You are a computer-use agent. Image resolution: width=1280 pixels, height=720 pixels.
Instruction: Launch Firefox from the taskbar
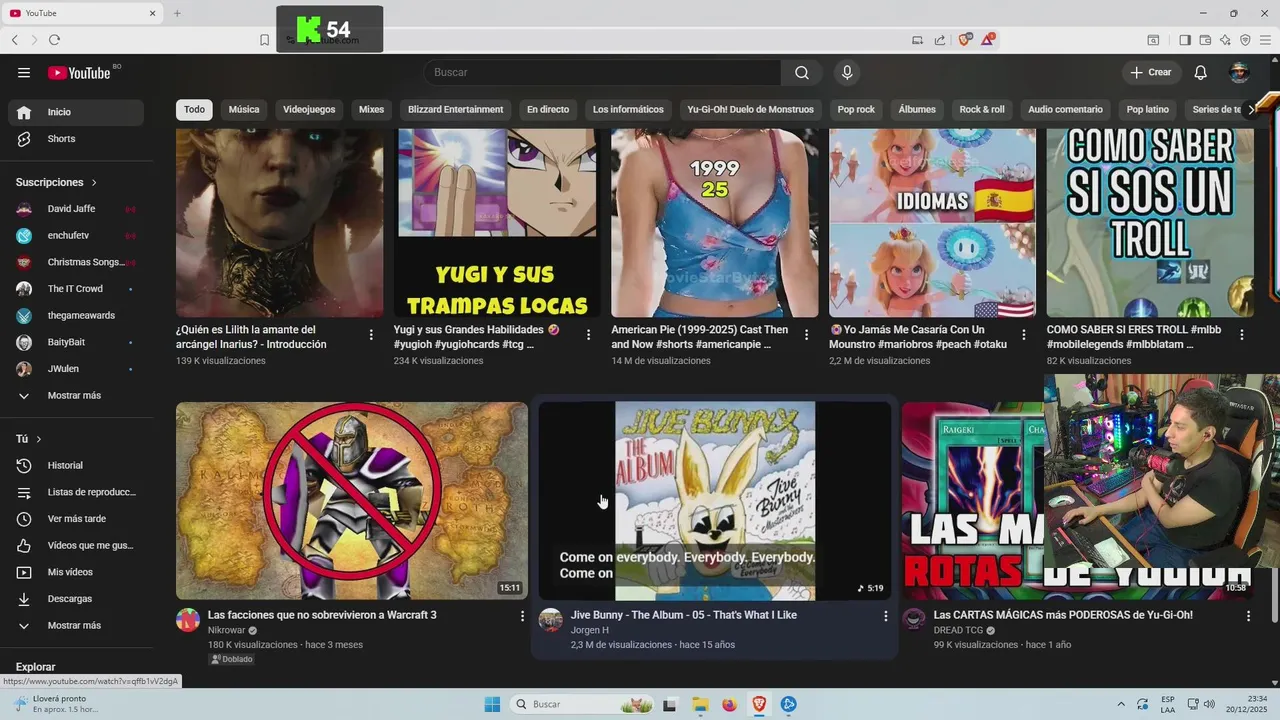(x=729, y=705)
